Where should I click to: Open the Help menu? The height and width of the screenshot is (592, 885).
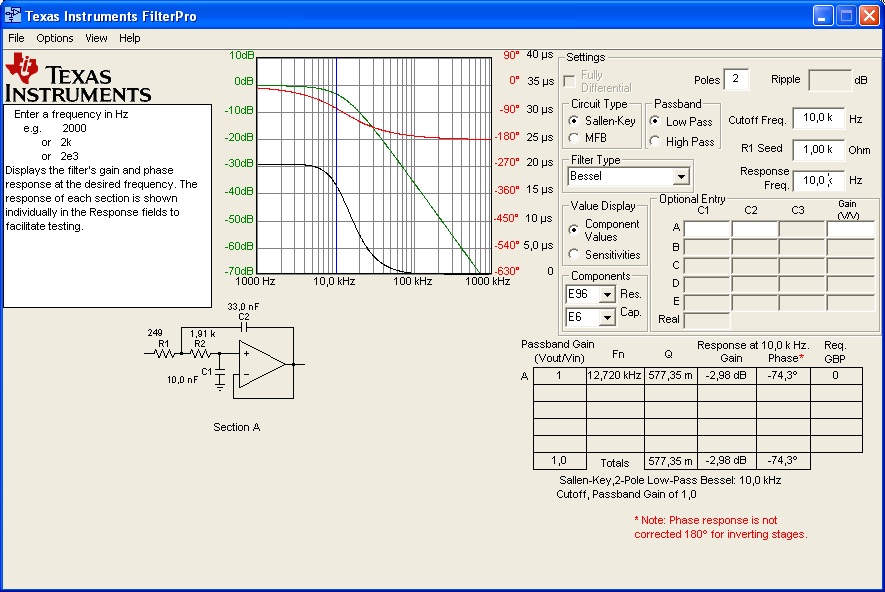pos(129,38)
